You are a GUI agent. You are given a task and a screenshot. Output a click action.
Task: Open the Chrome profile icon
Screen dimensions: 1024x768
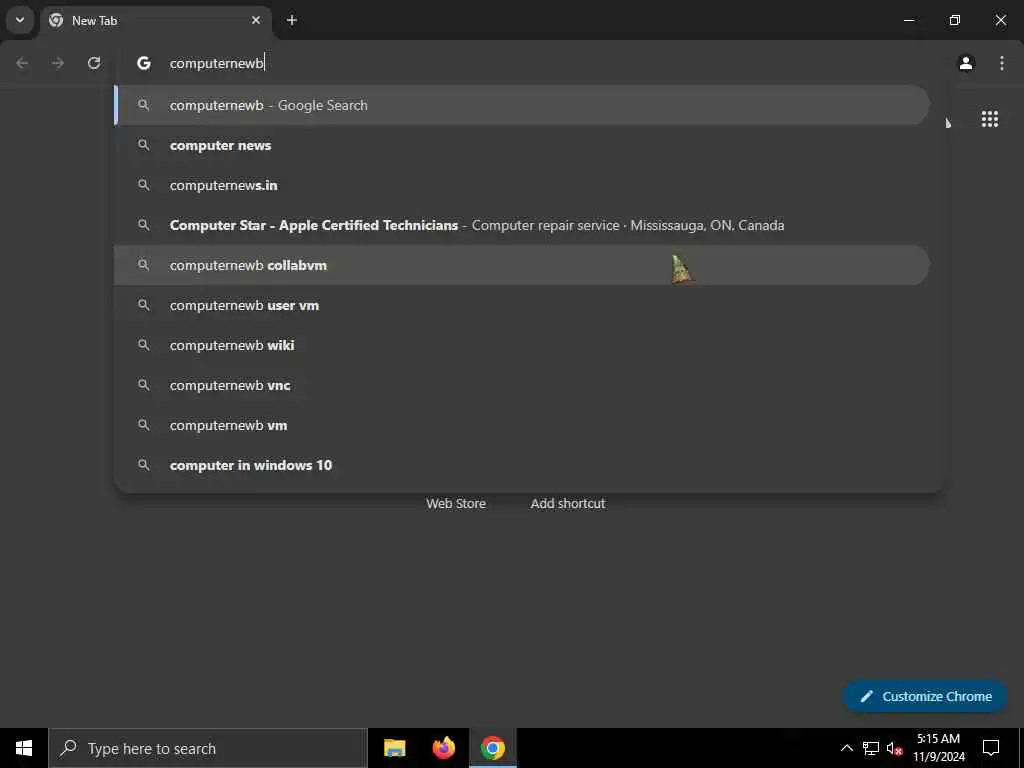966,63
